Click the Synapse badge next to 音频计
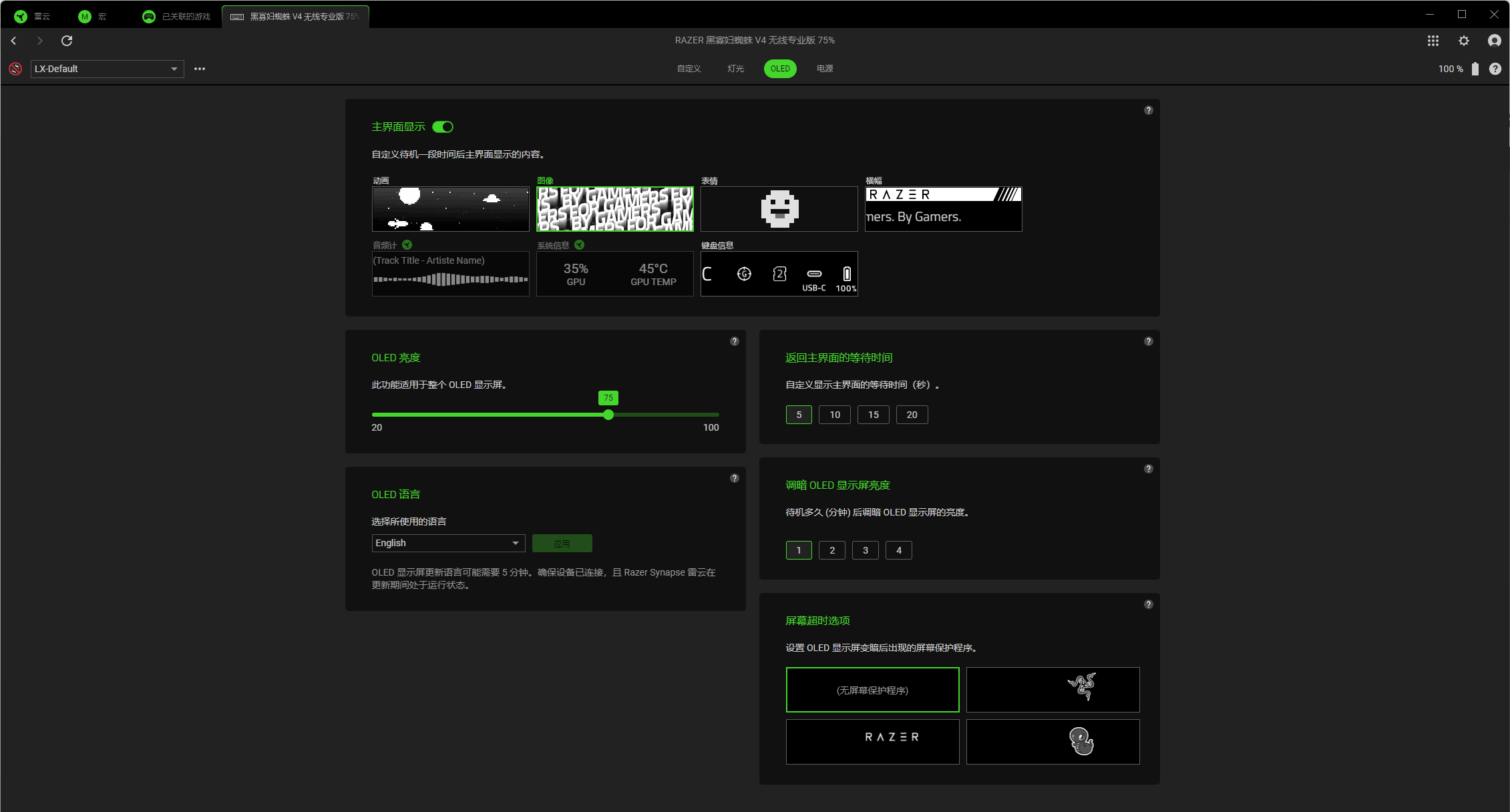The width and height of the screenshot is (1510, 812). (x=407, y=245)
